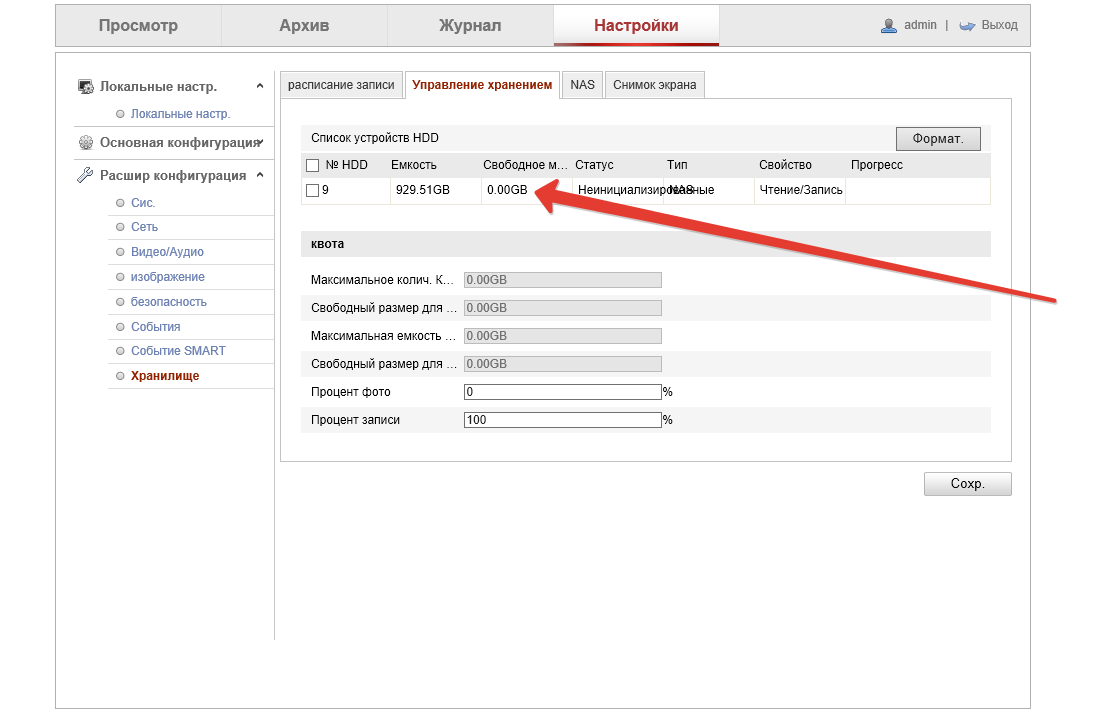Click the monitor icon beside Локальные настр.
1106x718 pixels.
tap(86, 87)
